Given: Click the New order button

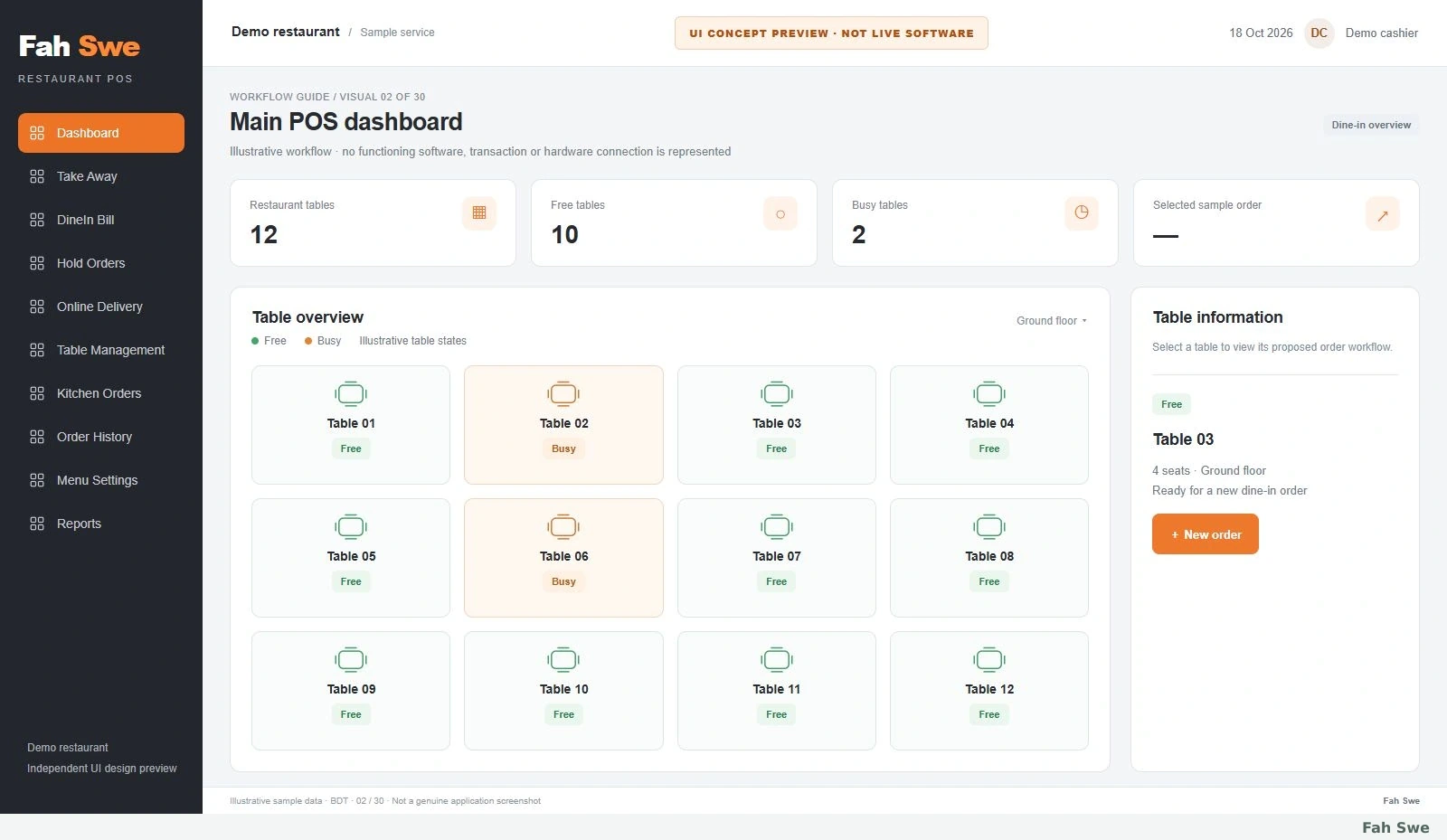Looking at the screenshot, I should coord(1206,534).
